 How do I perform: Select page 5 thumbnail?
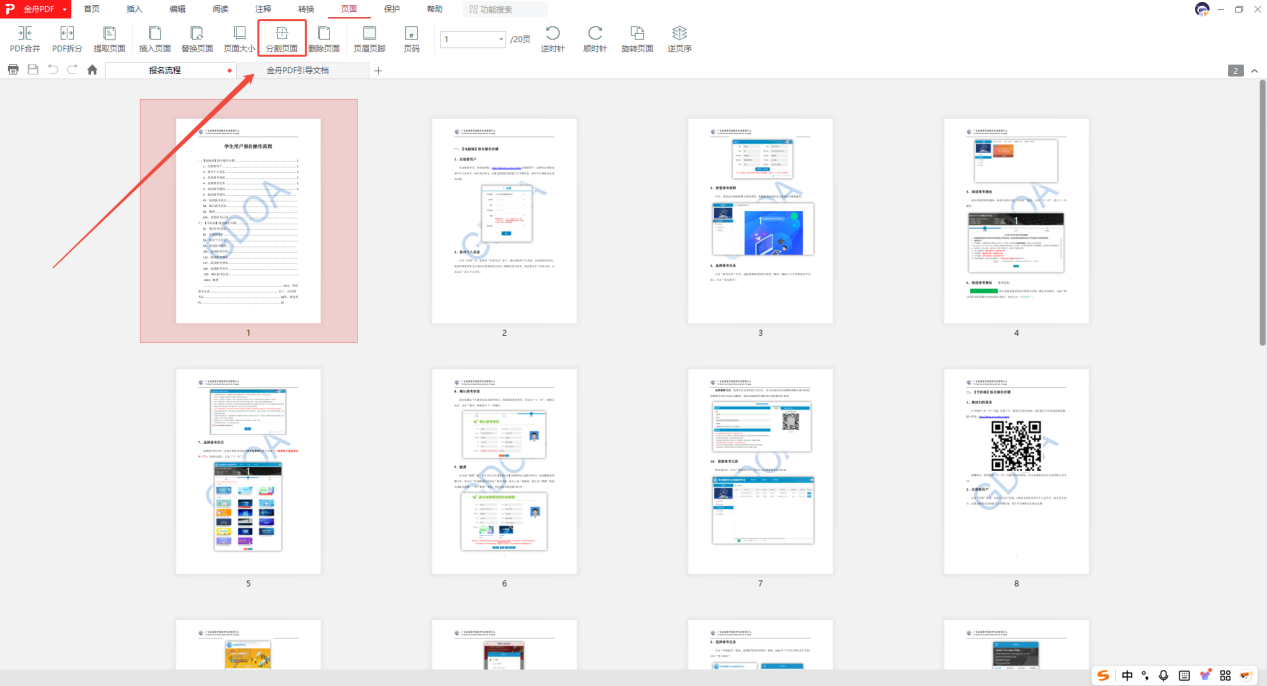248,471
